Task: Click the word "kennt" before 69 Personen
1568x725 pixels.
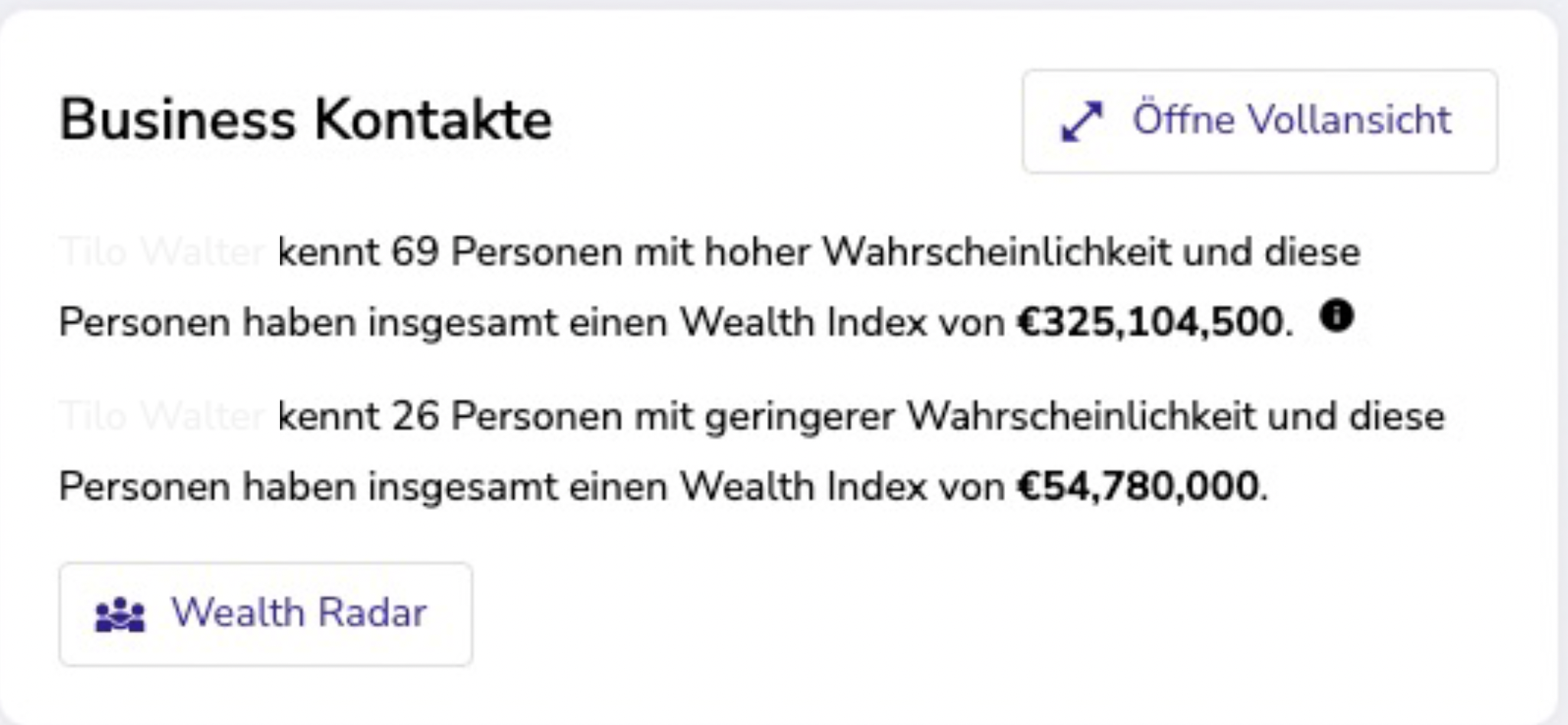Action: pyautogui.click(x=328, y=252)
